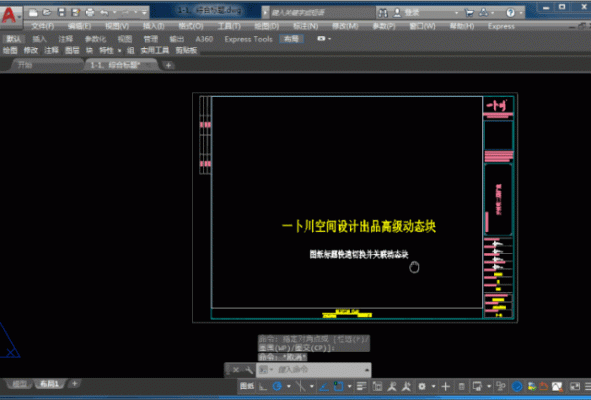
Task: Click the binoculars search icon
Action: pos(383,13)
